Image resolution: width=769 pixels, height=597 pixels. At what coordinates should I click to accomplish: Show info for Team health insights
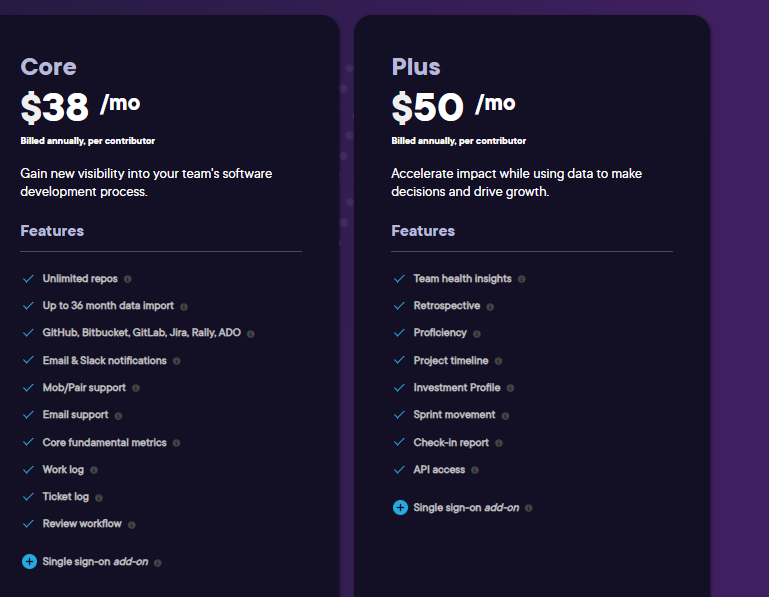[521, 279]
